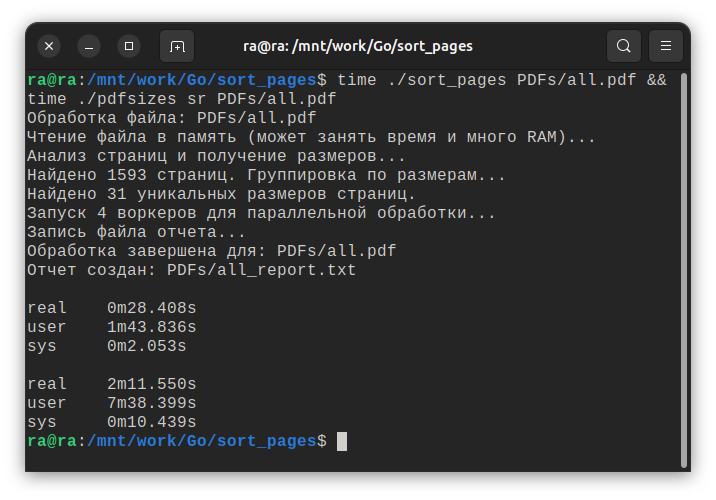Screen dimensions: 716x500
Task: Click the second real time 2m11.550s
Action: pos(151,384)
